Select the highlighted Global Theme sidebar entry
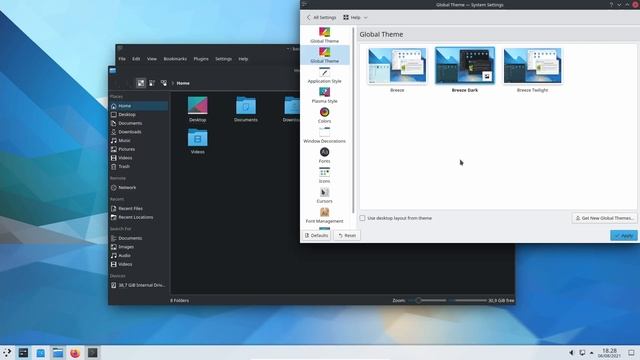 324,56
